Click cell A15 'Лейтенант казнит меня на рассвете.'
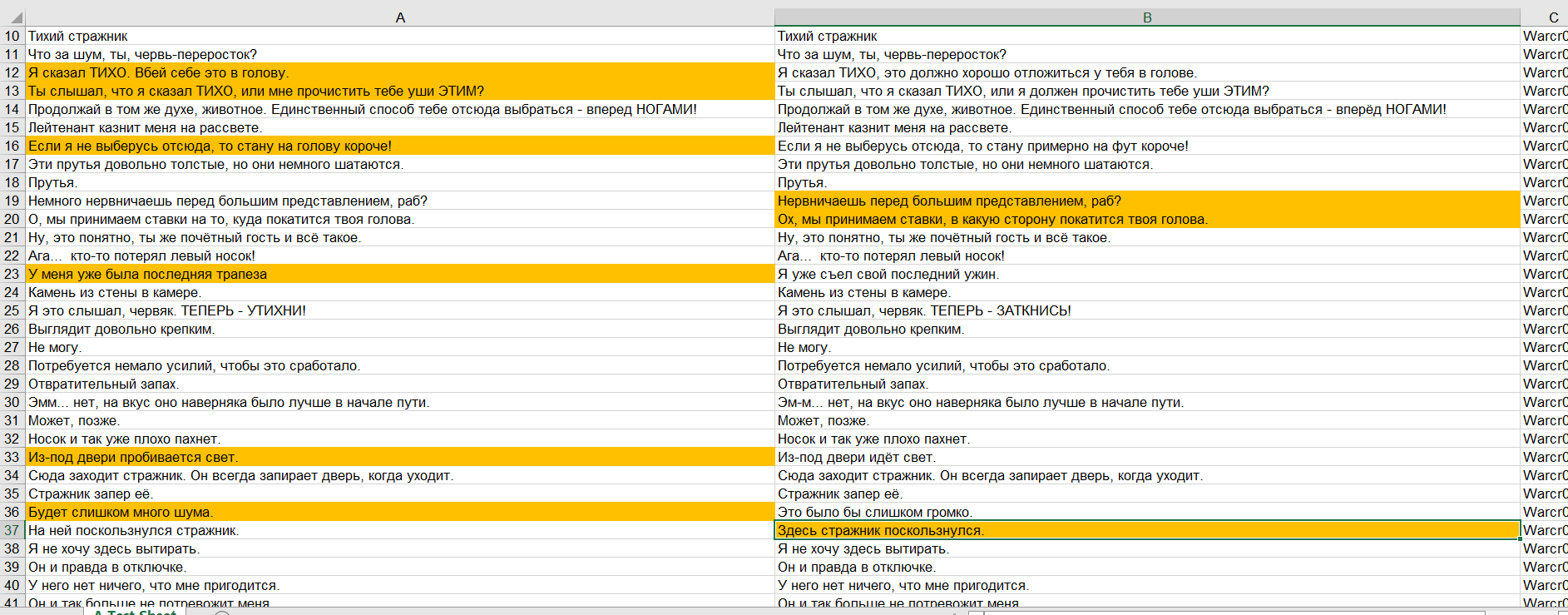 400,127
